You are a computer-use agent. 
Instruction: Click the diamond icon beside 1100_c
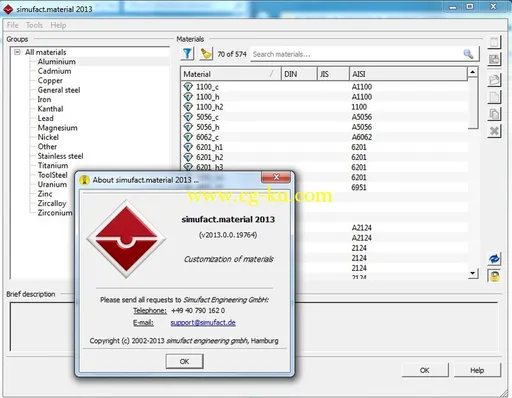[x=188, y=87]
